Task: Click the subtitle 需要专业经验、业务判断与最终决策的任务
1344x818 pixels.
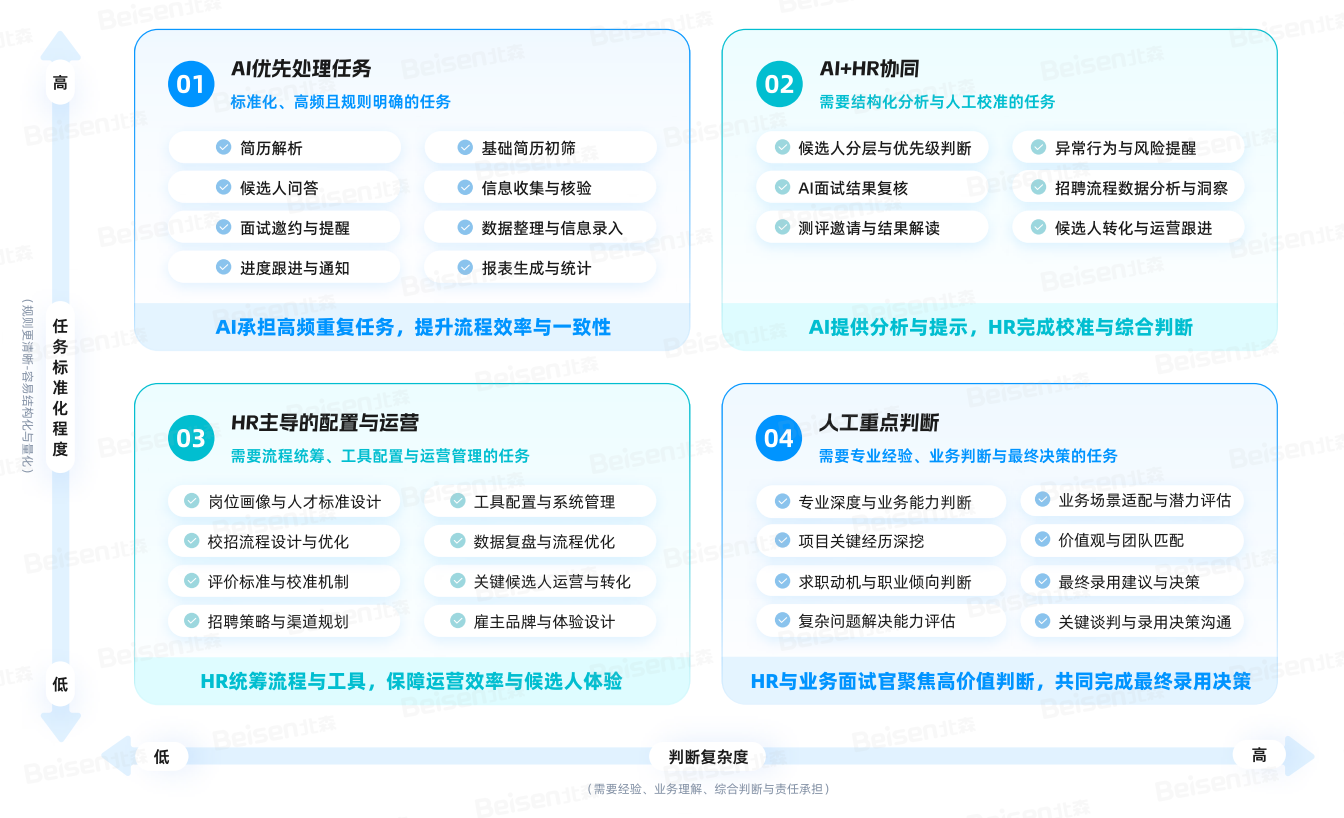Action: point(968,455)
